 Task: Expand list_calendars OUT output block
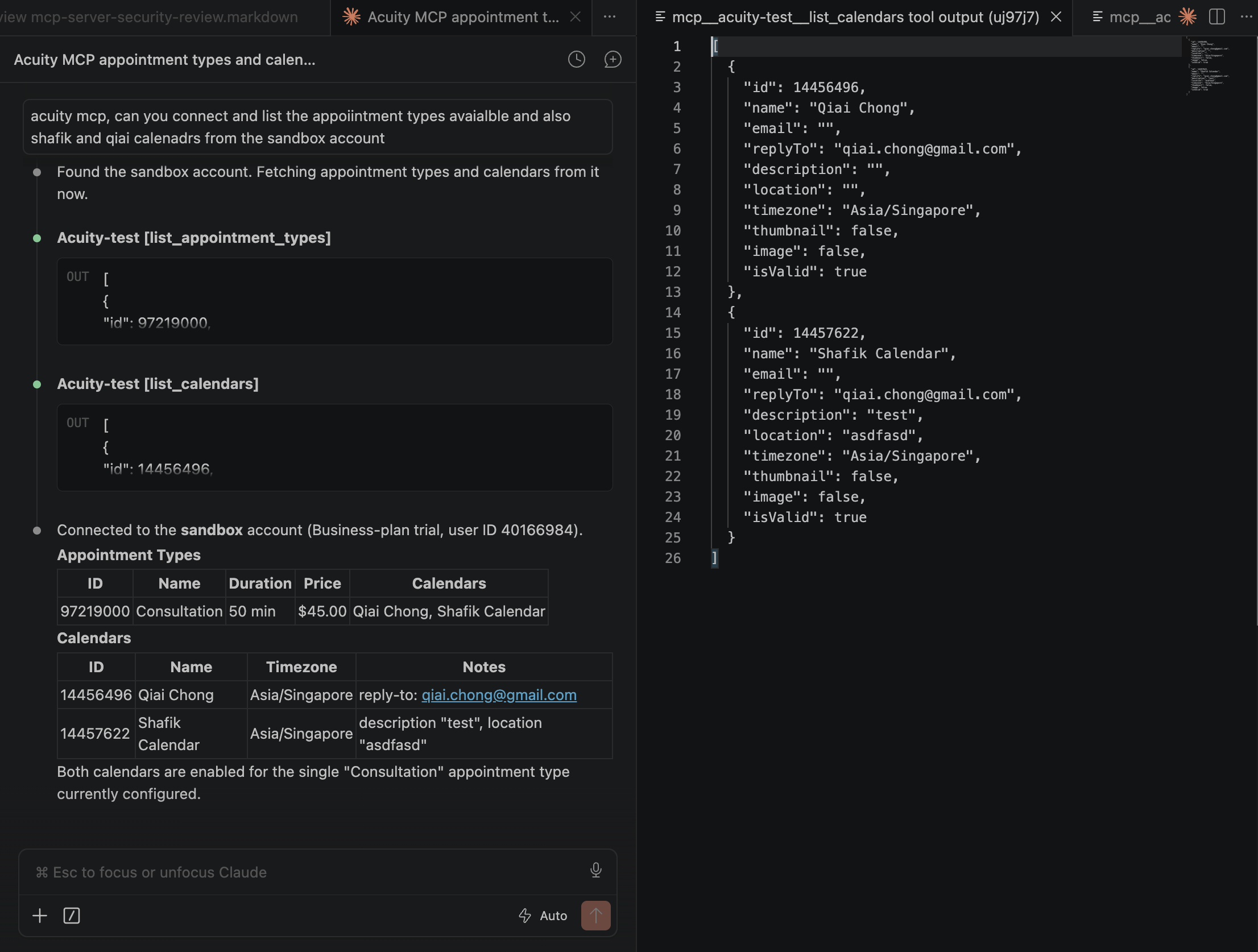(334, 448)
